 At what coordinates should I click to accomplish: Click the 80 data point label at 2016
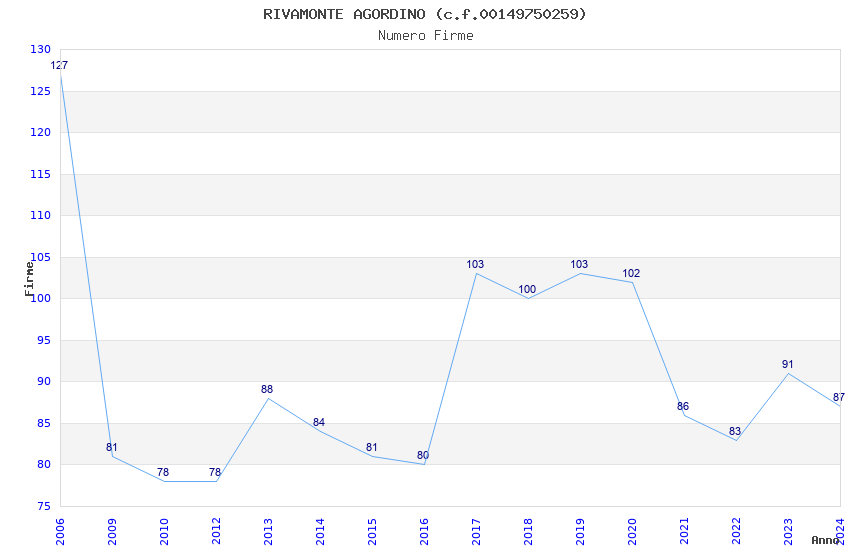click(x=423, y=456)
